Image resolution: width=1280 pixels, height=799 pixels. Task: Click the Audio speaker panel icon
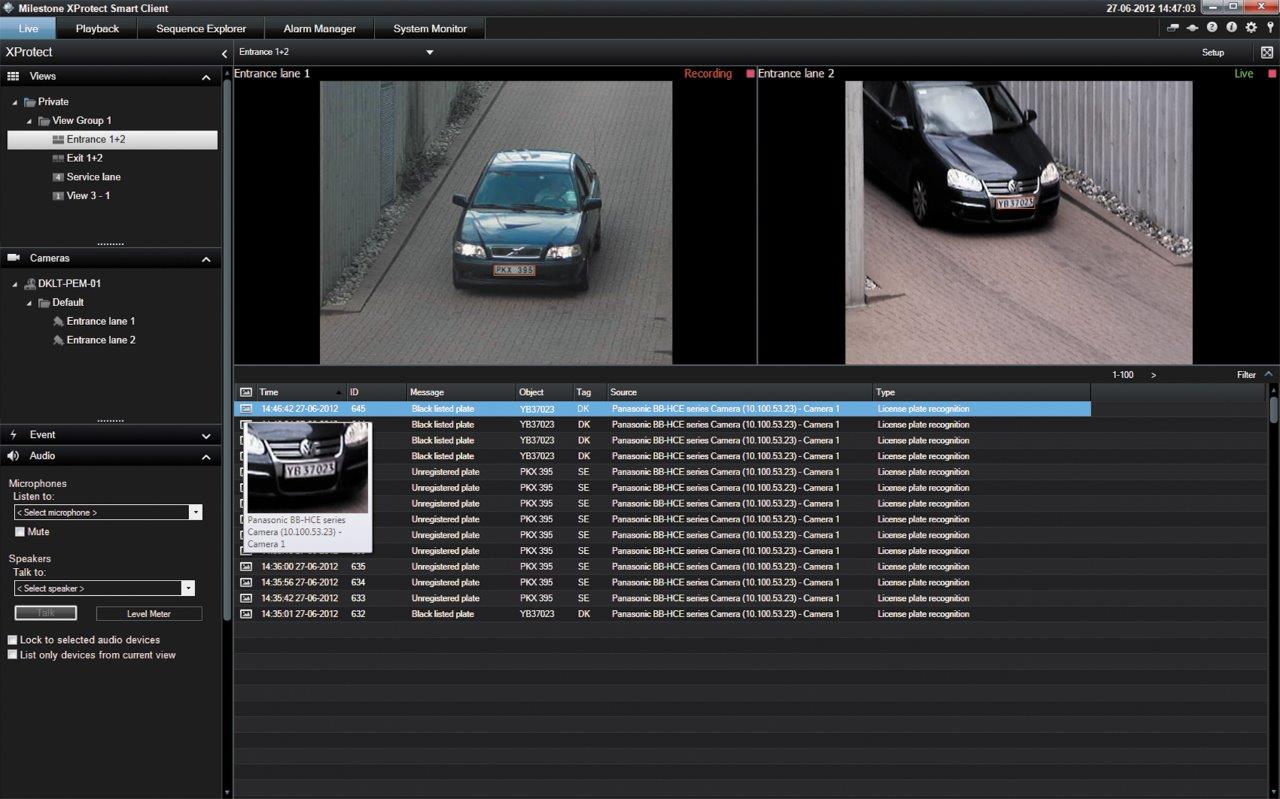14,456
